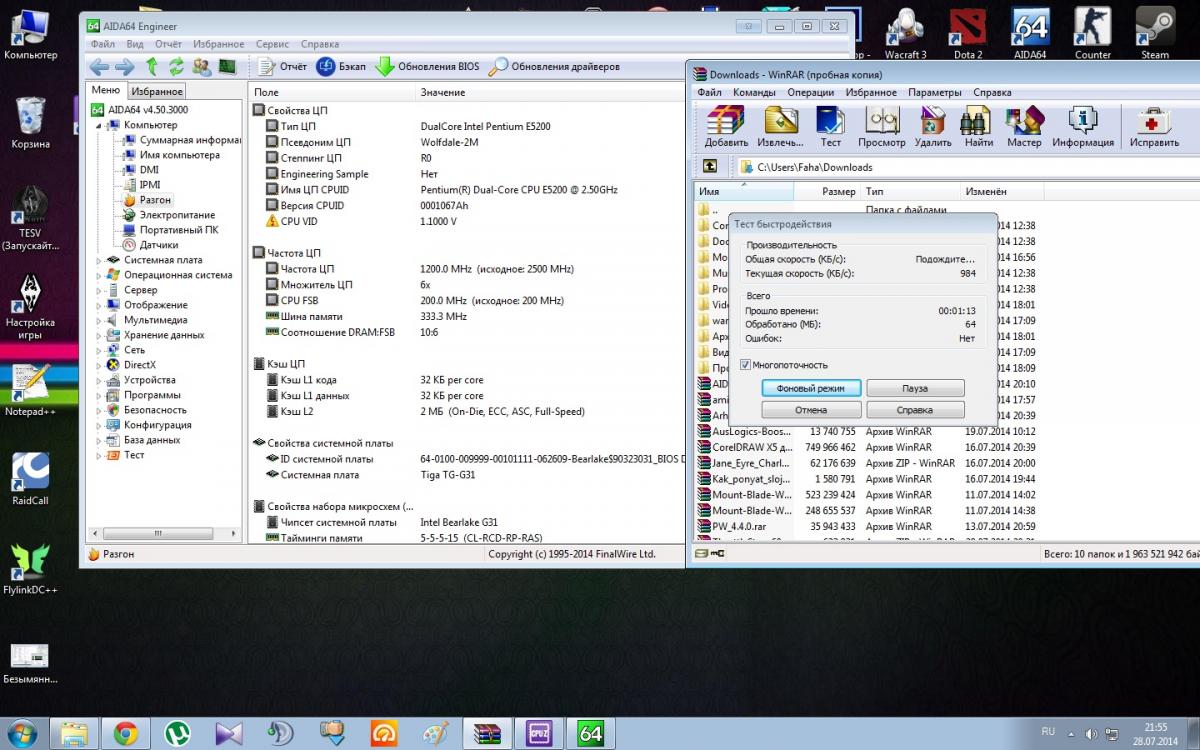Screen dimensions: 1200x750
Task: Open uTorrent from the Windows taskbar
Action: coord(178,733)
